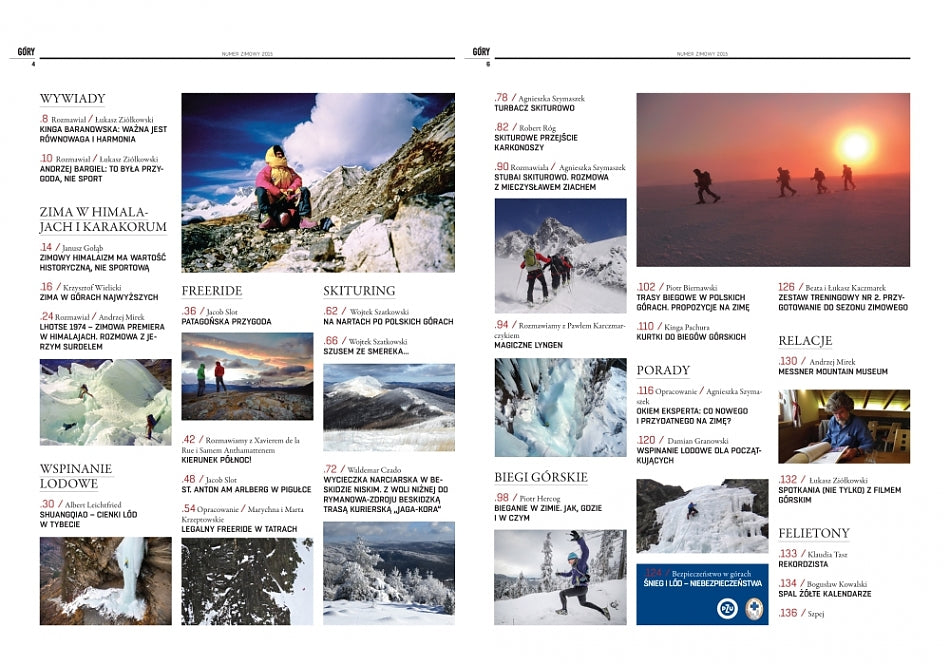
Task: Select the Freeride section heading
Action: (211, 291)
